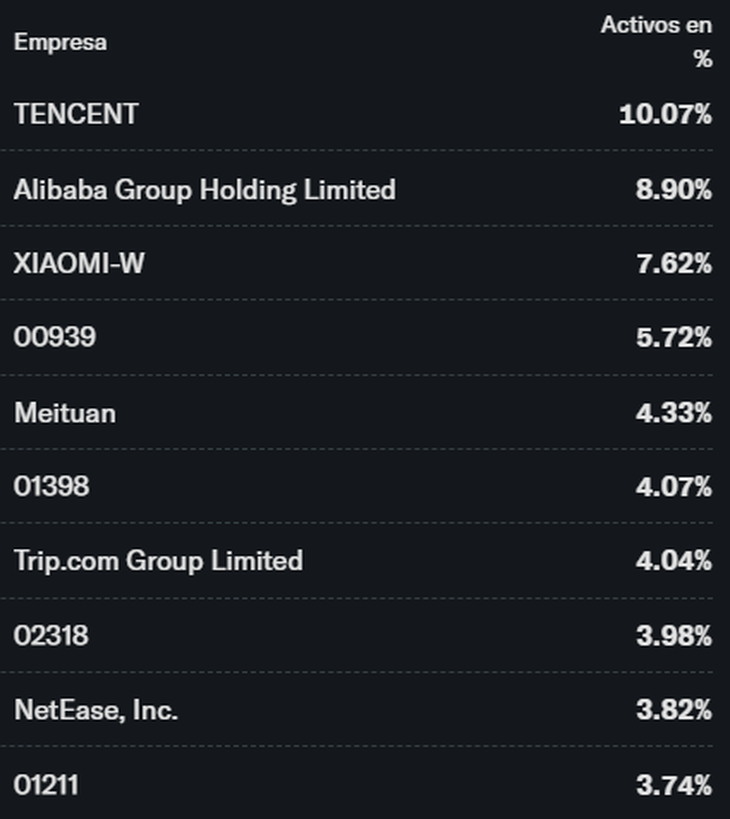Select the TENCENT company name
The width and height of the screenshot is (730, 819).
[76, 114]
